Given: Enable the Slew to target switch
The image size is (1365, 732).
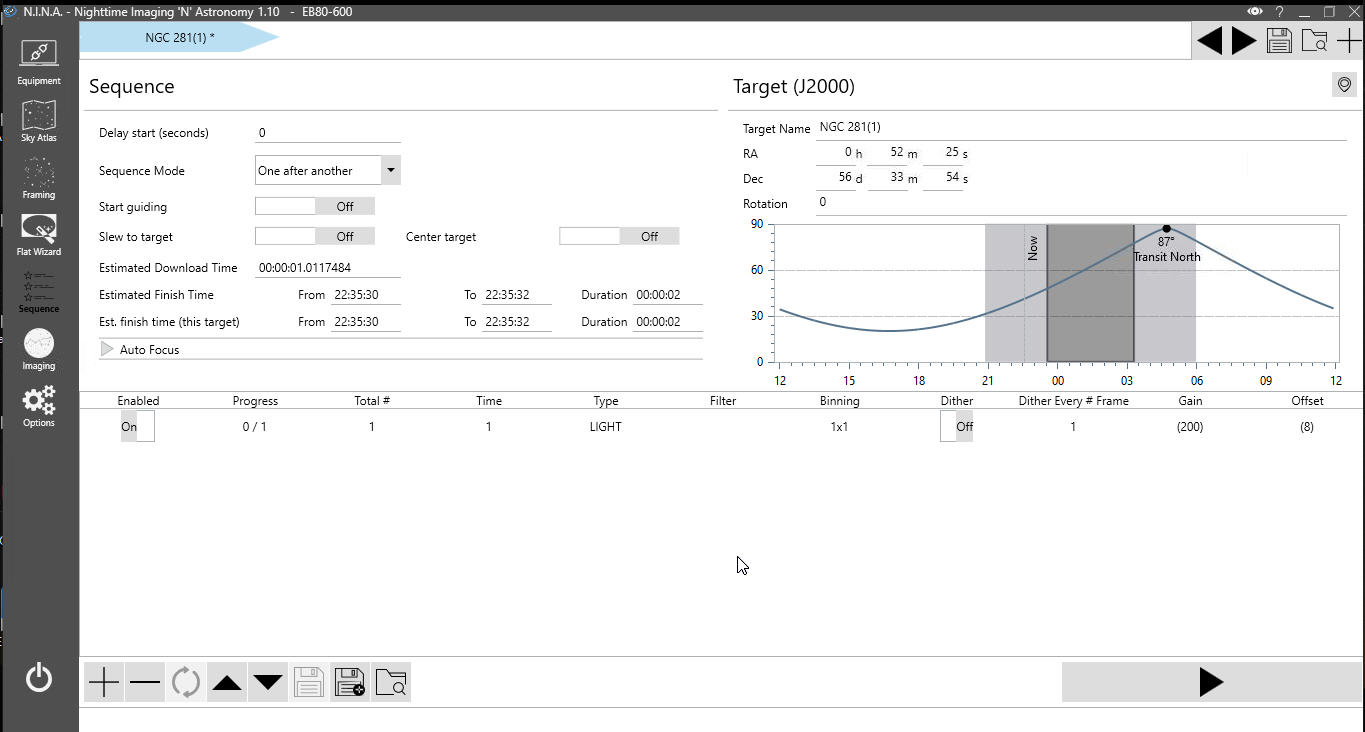Looking at the screenshot, I should (315, 237).
